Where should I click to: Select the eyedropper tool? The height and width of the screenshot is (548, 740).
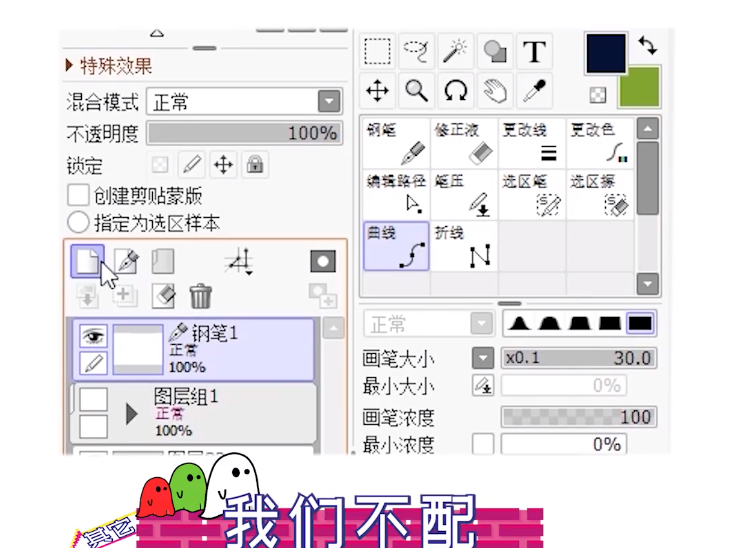(x=534, y=90)
